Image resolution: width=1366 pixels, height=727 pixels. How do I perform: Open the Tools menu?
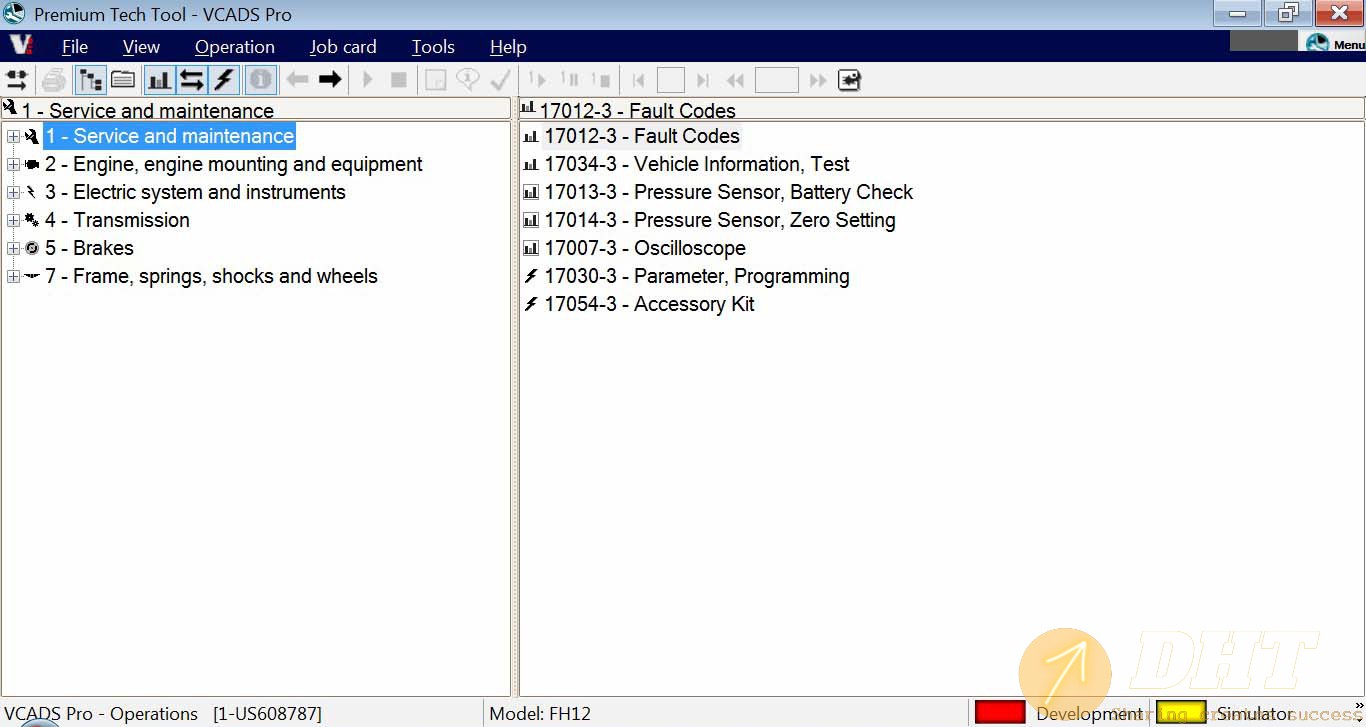coord(433,47)
